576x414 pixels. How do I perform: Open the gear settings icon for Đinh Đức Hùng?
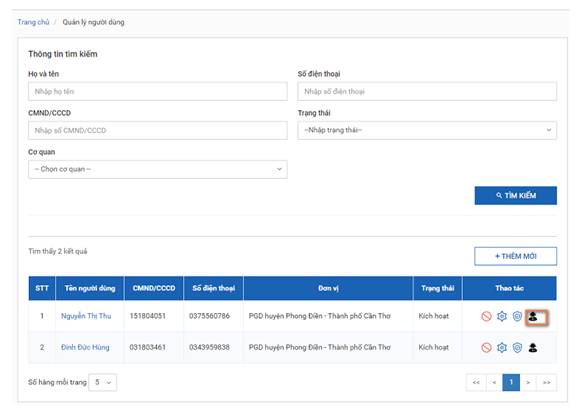(502, 348)
